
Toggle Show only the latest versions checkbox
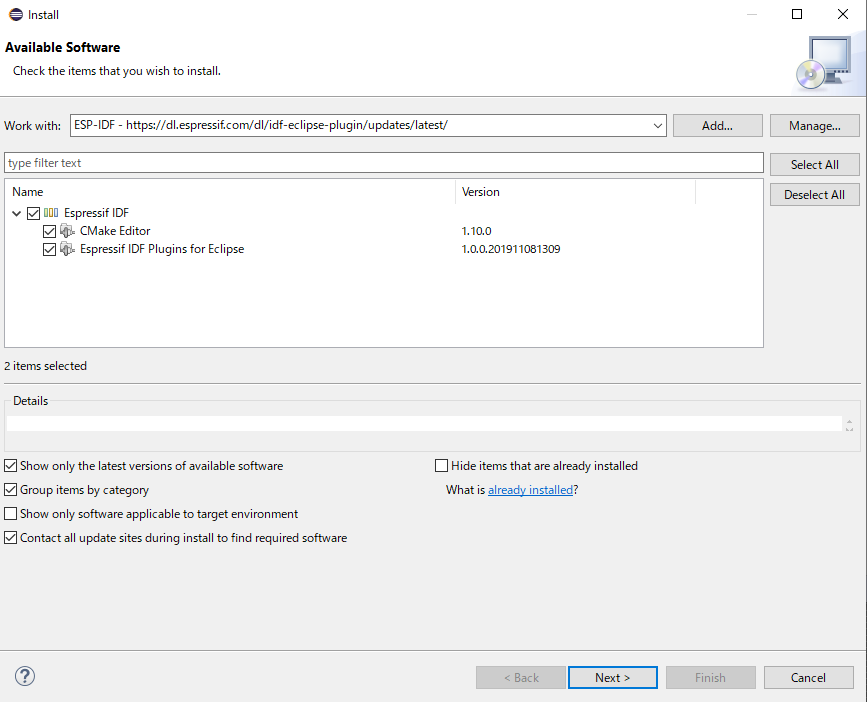click(11, 466)
